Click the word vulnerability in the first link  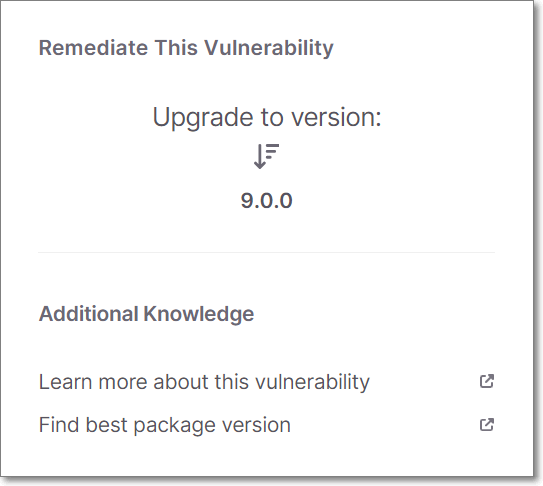pos(312,382)
